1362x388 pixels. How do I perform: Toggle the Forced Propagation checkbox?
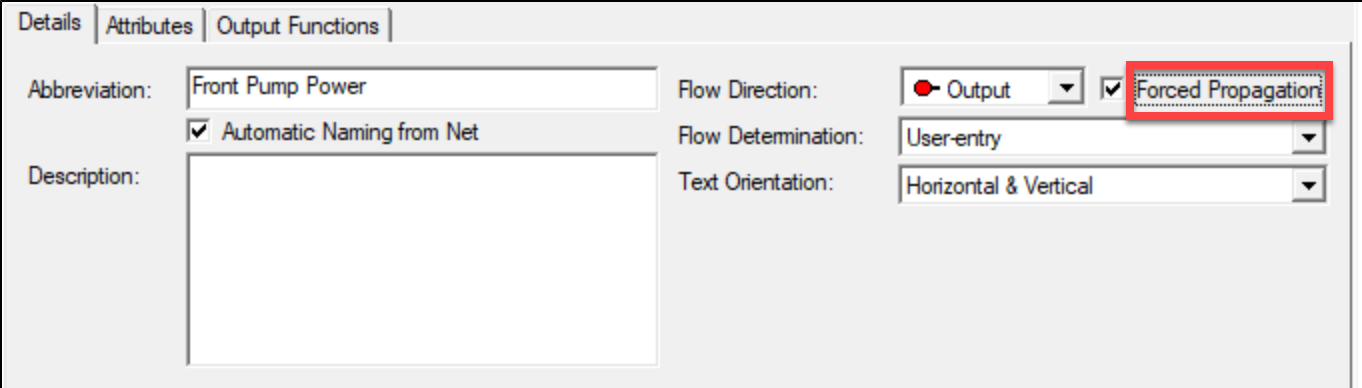coord(1112,90)
